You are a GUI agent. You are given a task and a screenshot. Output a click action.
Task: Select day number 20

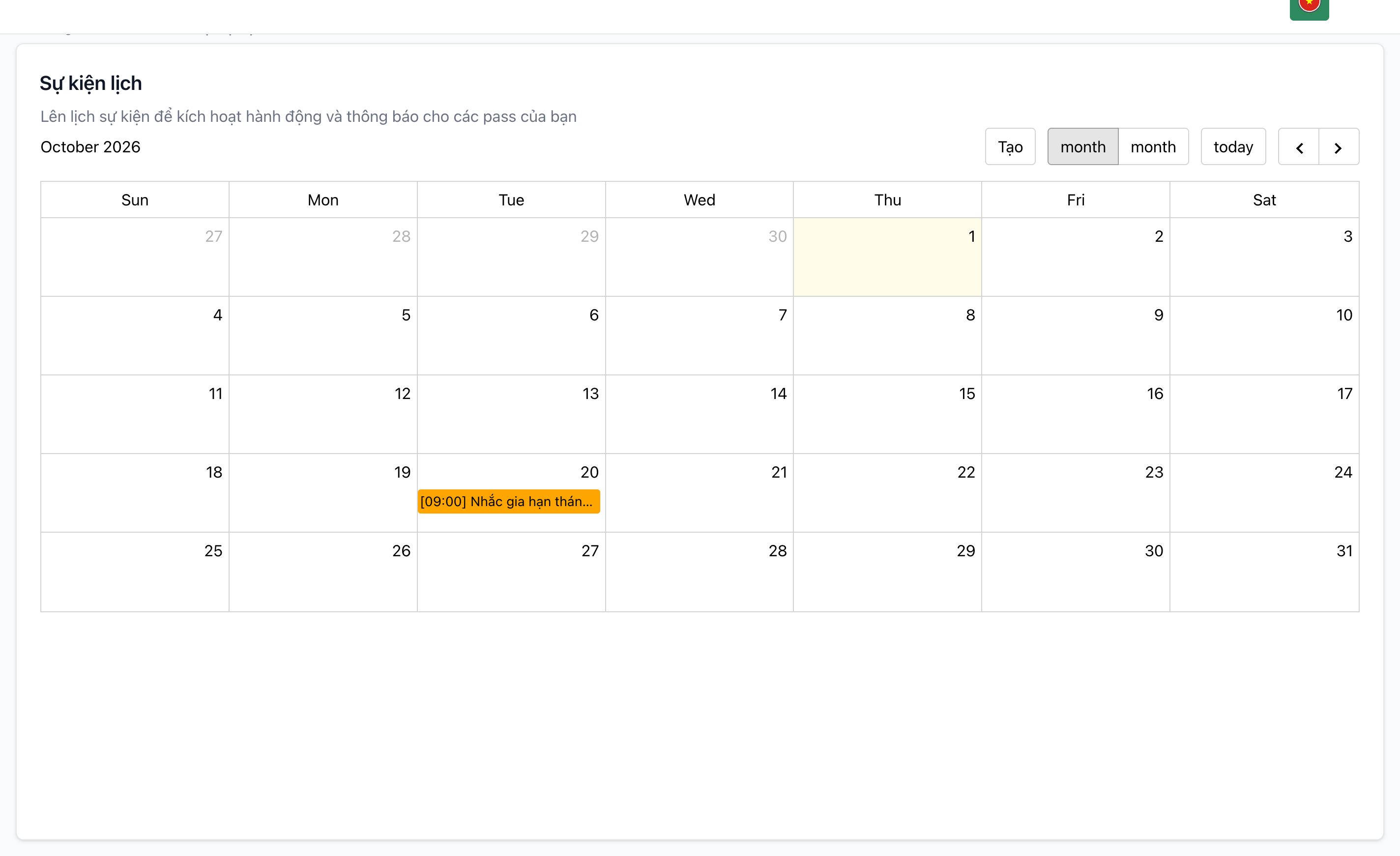(589, 472)
